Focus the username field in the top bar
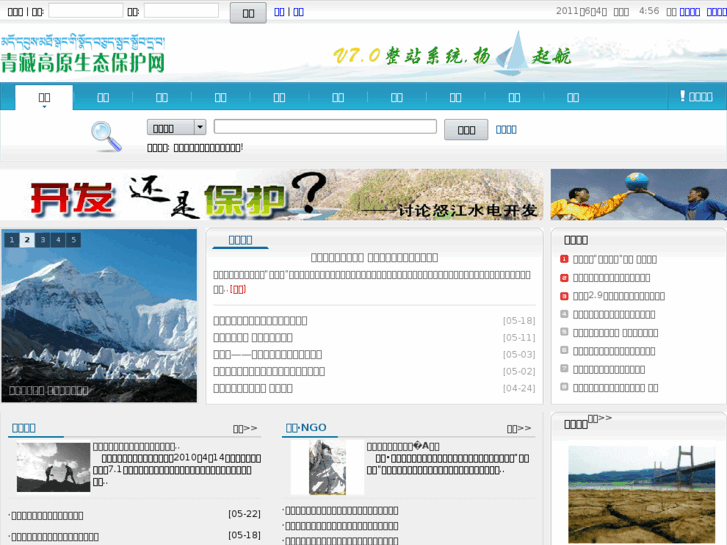This screenshot has height=545, width=727. pos(86,11)
